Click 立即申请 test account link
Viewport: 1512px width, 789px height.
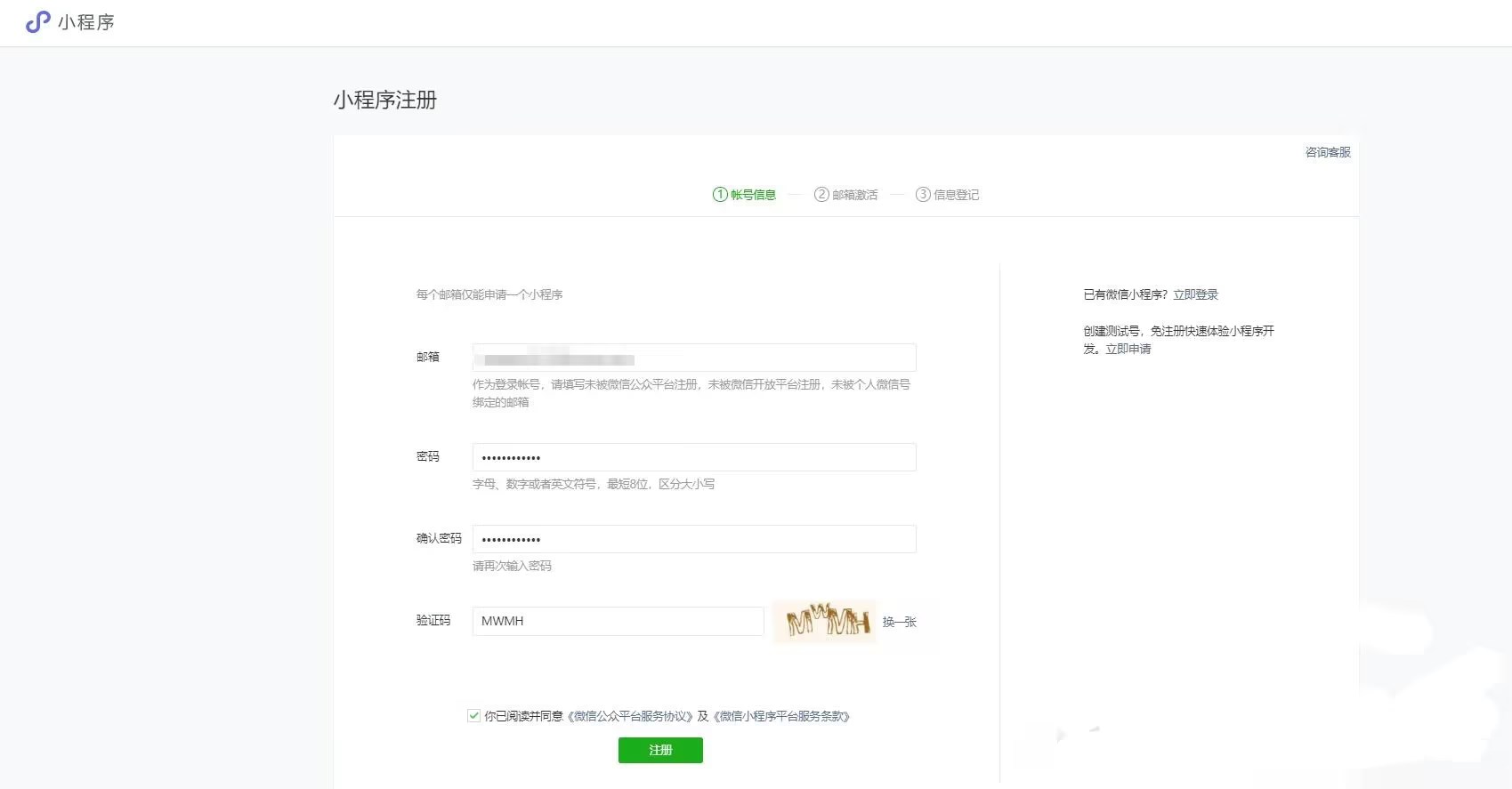point(1128,349)
